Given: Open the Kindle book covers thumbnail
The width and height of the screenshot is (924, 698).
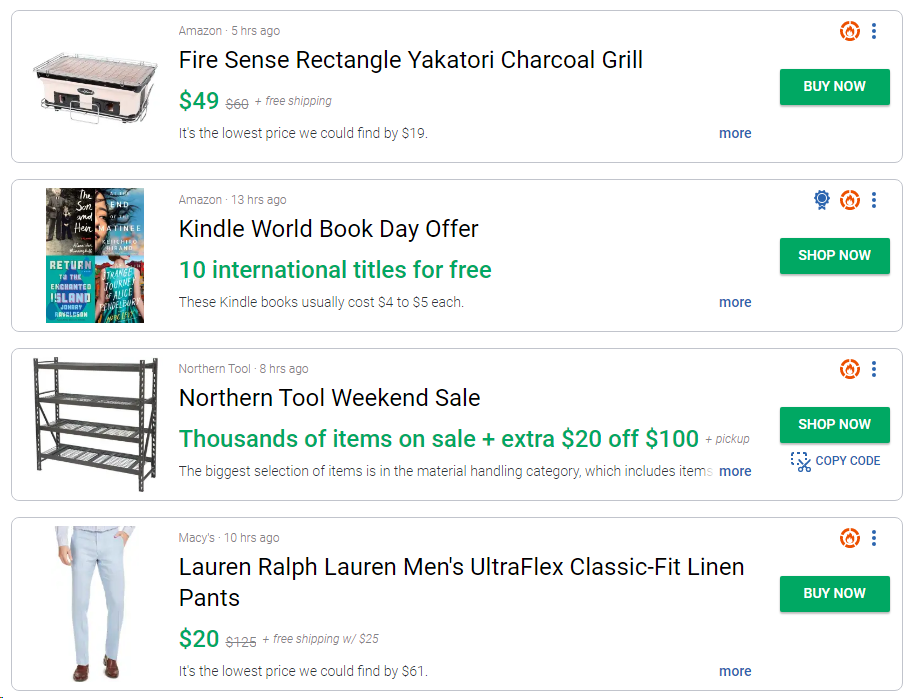Looking at the screenshot, I should (95, 255).
